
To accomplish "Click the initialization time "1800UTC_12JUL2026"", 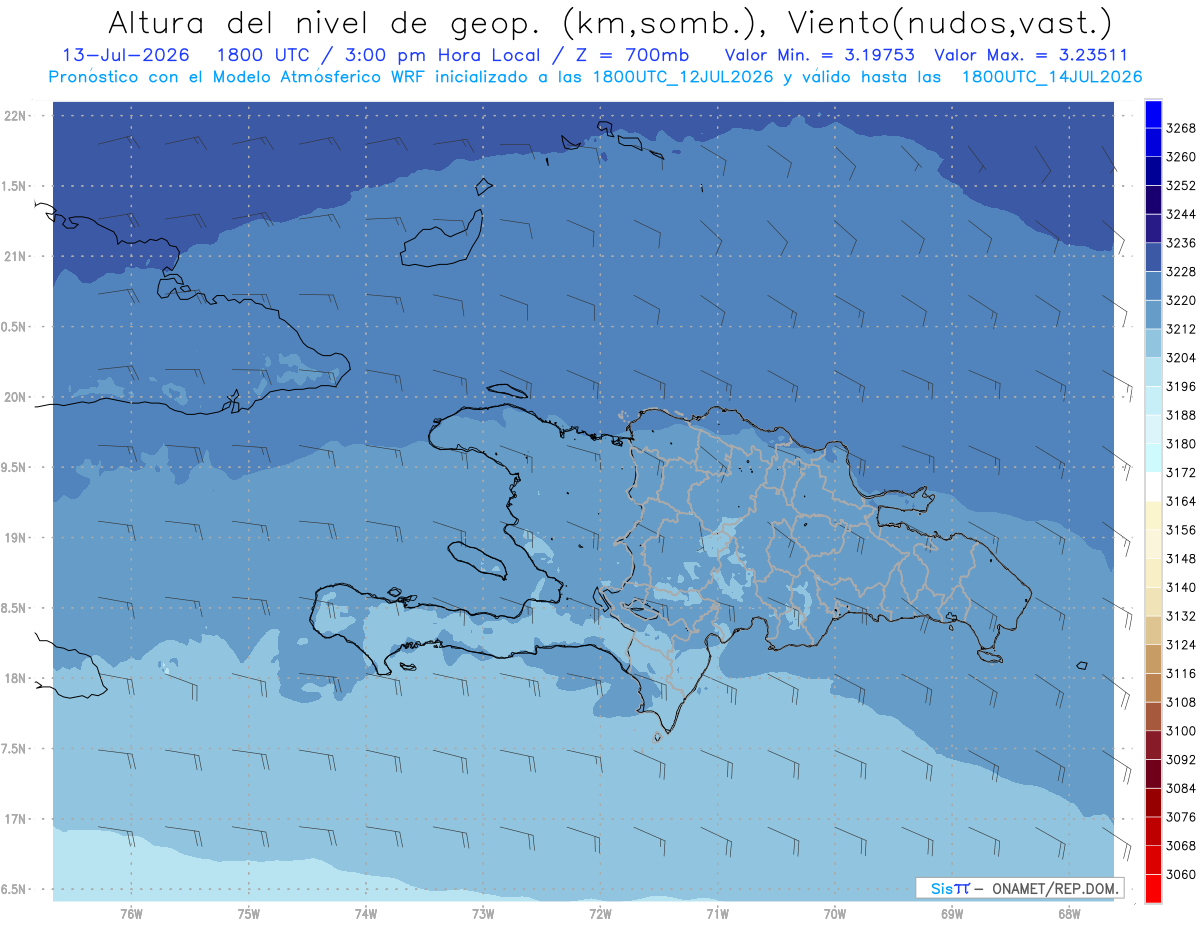I will click(682, 76).
